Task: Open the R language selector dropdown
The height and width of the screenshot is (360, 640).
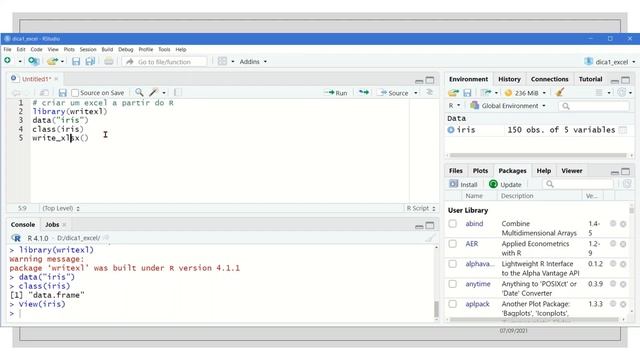Action: coord(454,106)
